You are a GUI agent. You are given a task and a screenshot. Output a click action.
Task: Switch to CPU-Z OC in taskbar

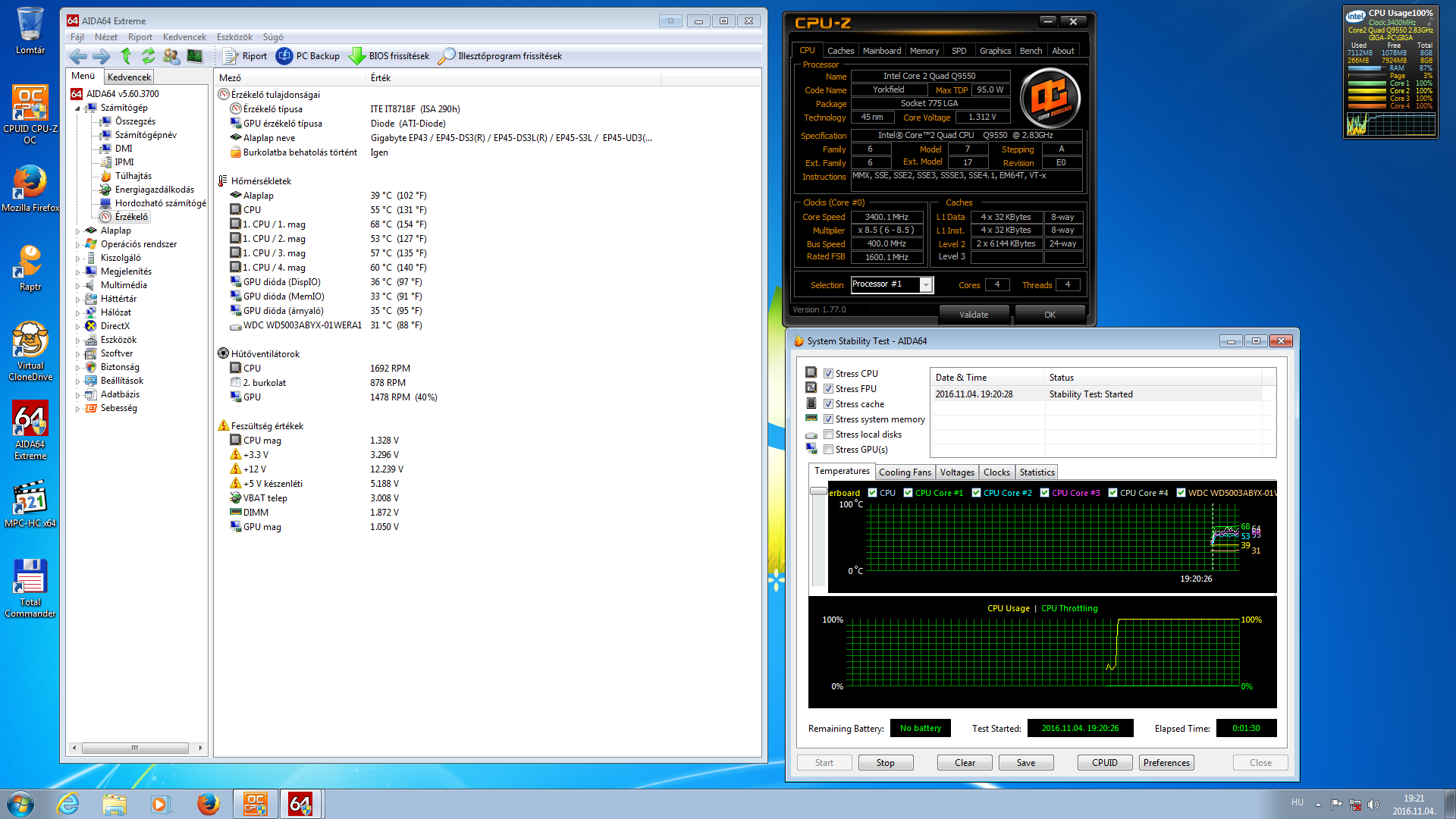tap(256, 804)
